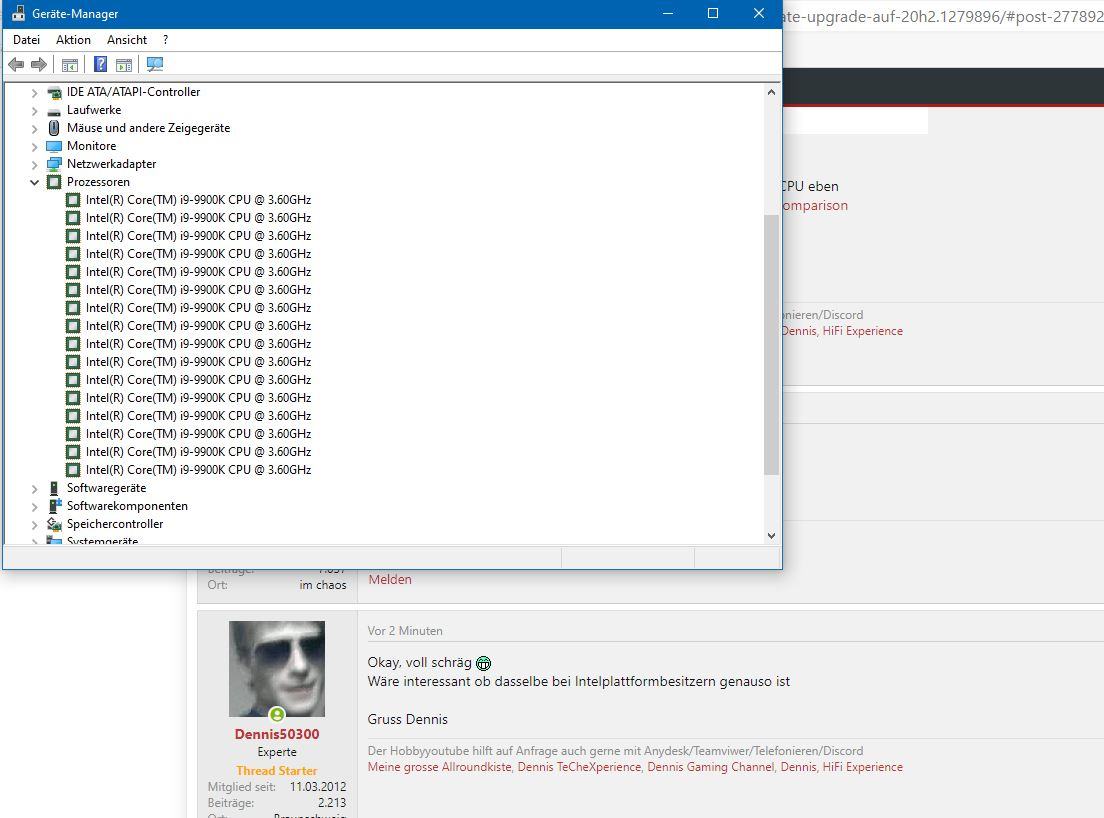Click the Melden link in forum post
The height and width of the screenshot is (818, 1104).
[x=390, y=579]
